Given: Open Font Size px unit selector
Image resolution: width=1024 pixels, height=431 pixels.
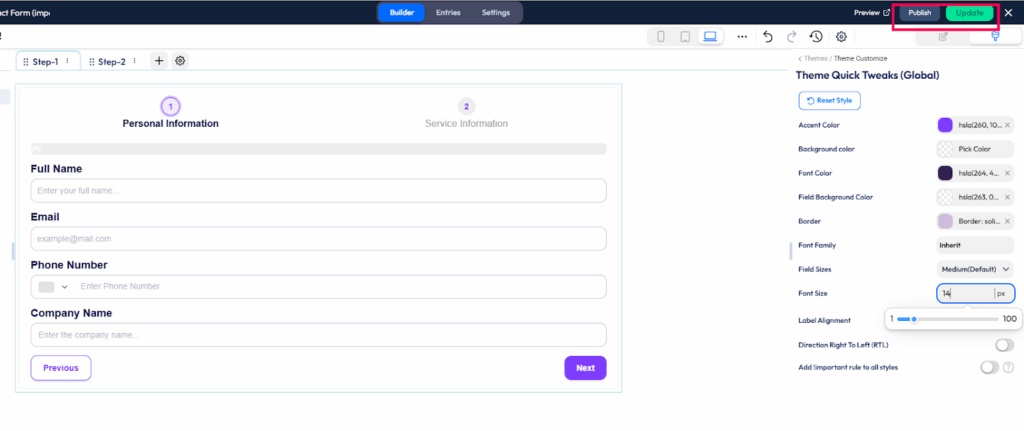Looking at the screenshot, I should click(1003, 293).
